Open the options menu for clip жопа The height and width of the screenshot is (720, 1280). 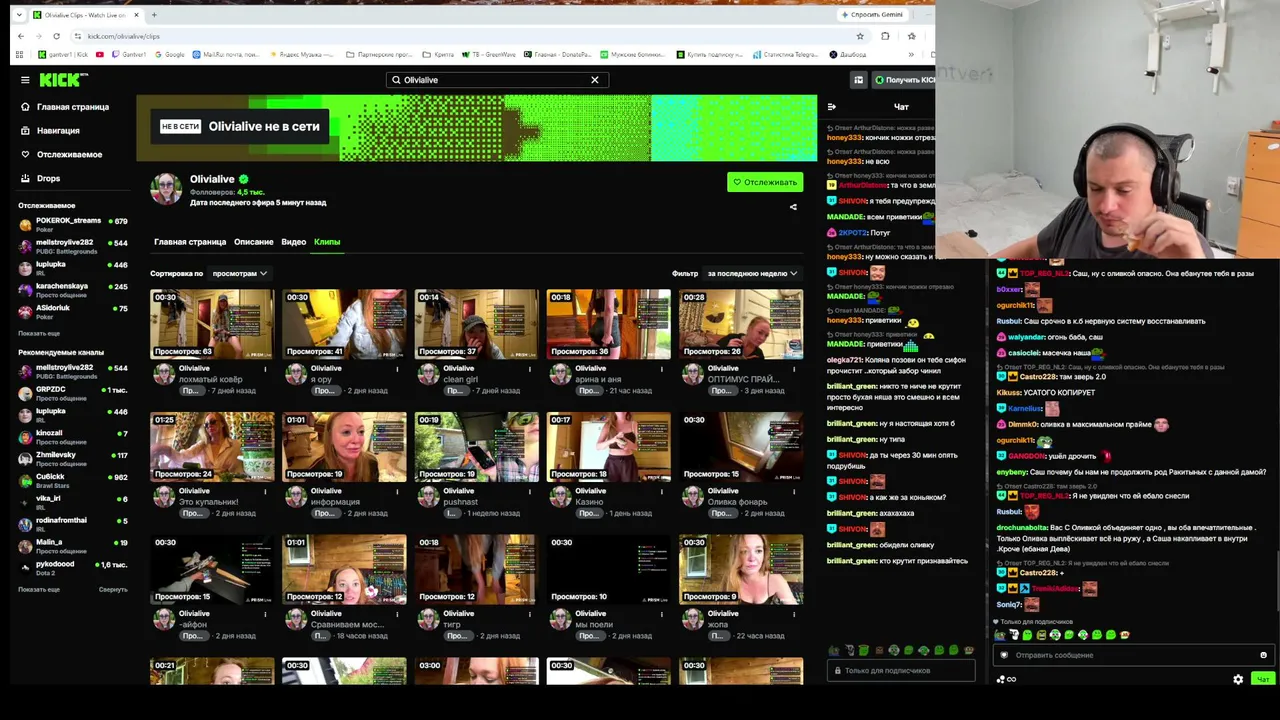[794, 614]
